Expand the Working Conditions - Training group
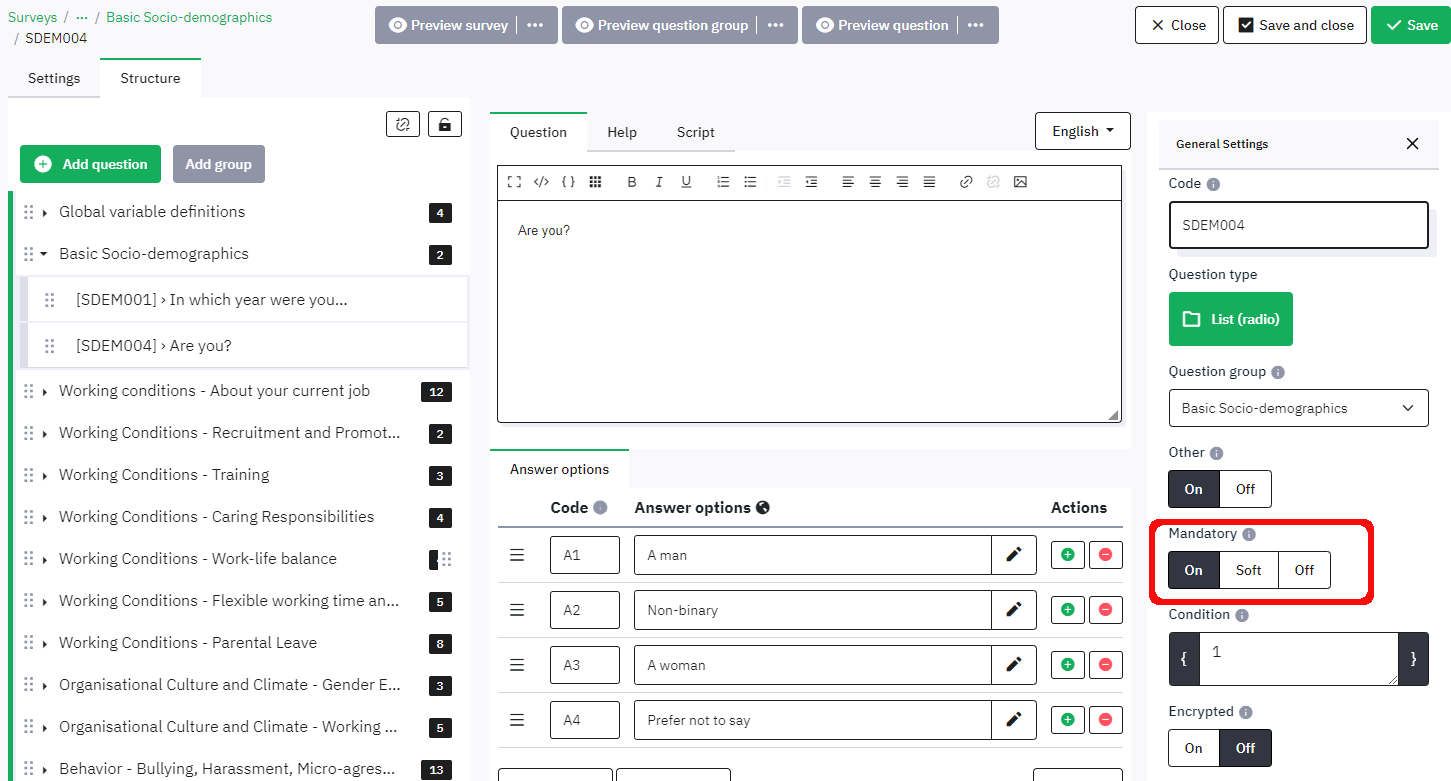This screenshot has width=1451, height=781. (45, 476)
